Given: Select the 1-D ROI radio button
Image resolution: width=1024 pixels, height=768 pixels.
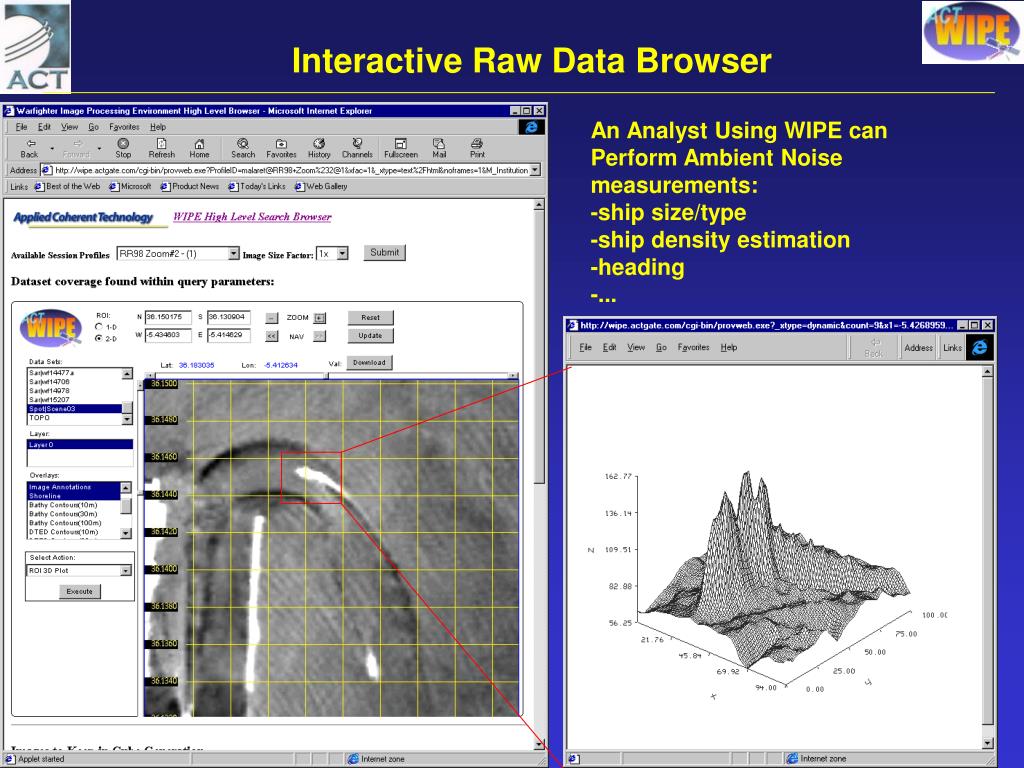Looking at the screenshot, I should tap(99, 327).
